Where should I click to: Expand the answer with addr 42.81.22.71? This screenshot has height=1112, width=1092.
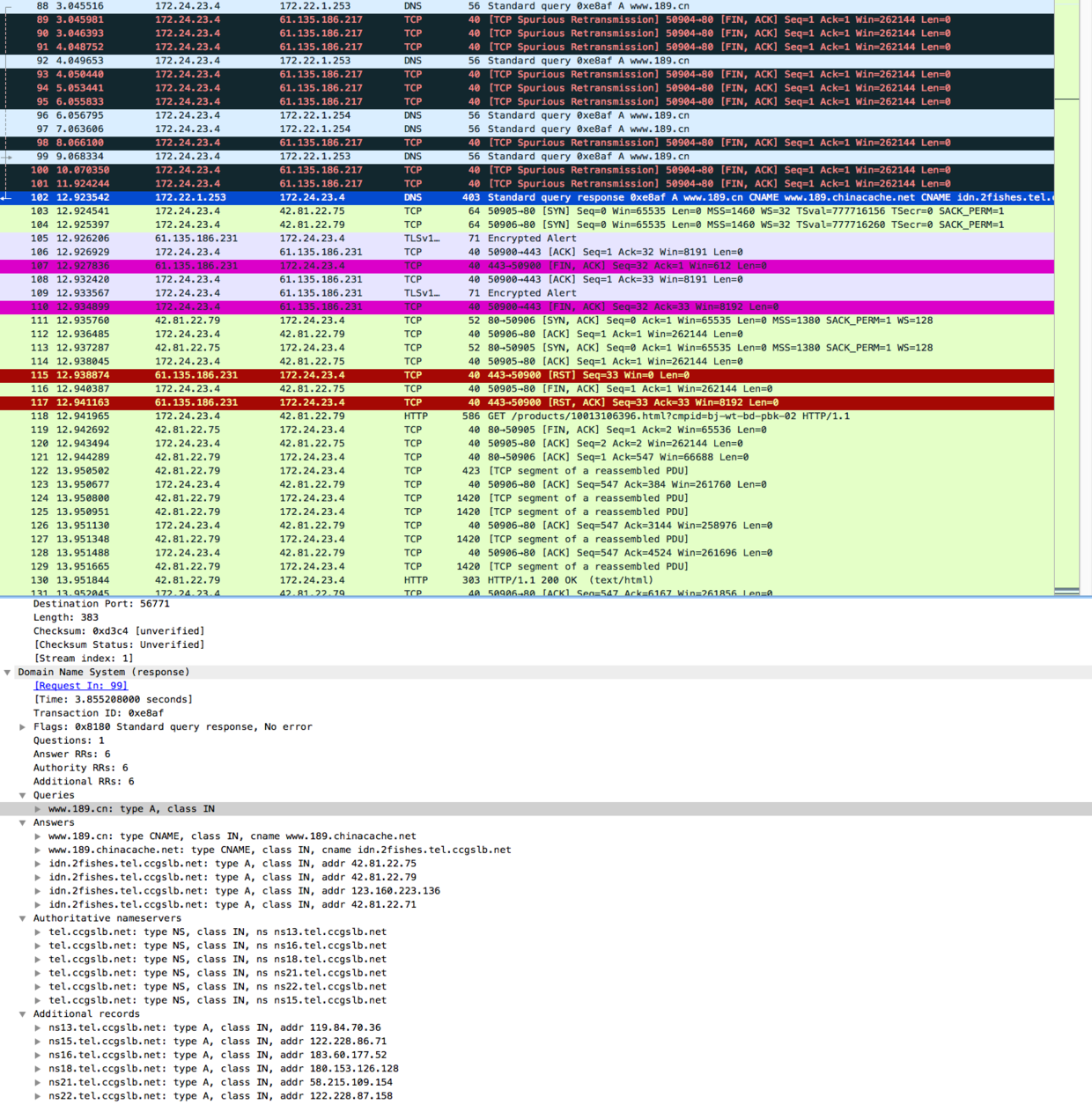(x=38, y=904)
